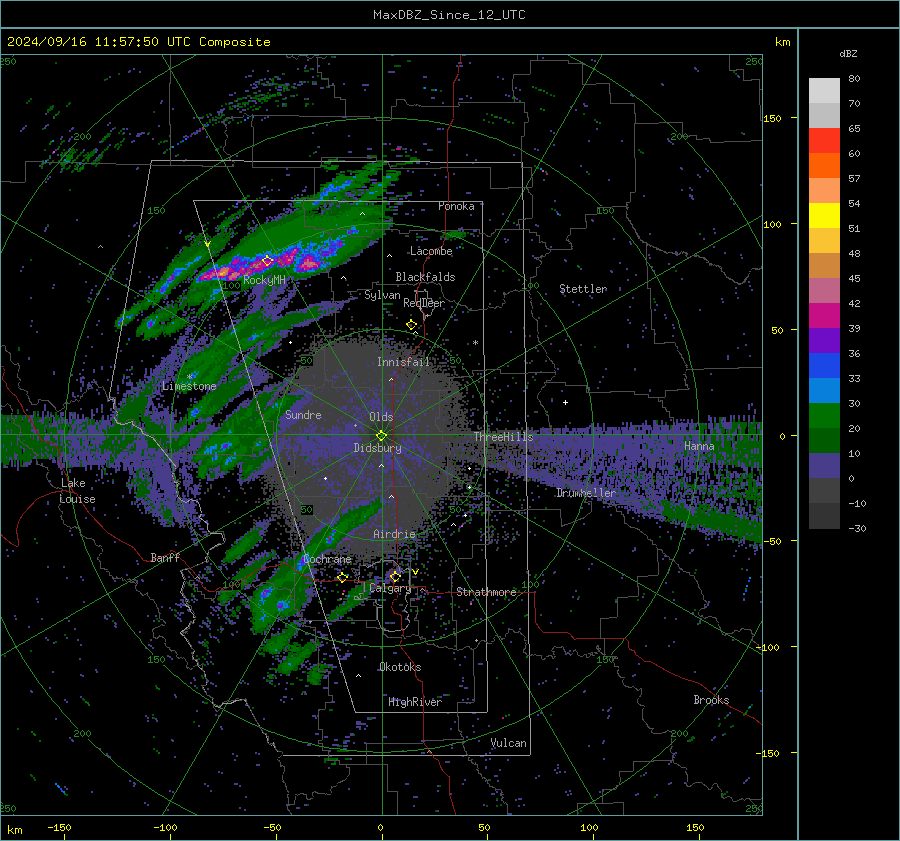This screenshot has width=900, height=841.
Task: Click the Calgary city label
Action: pyautogui.click(x=390, y=588)
